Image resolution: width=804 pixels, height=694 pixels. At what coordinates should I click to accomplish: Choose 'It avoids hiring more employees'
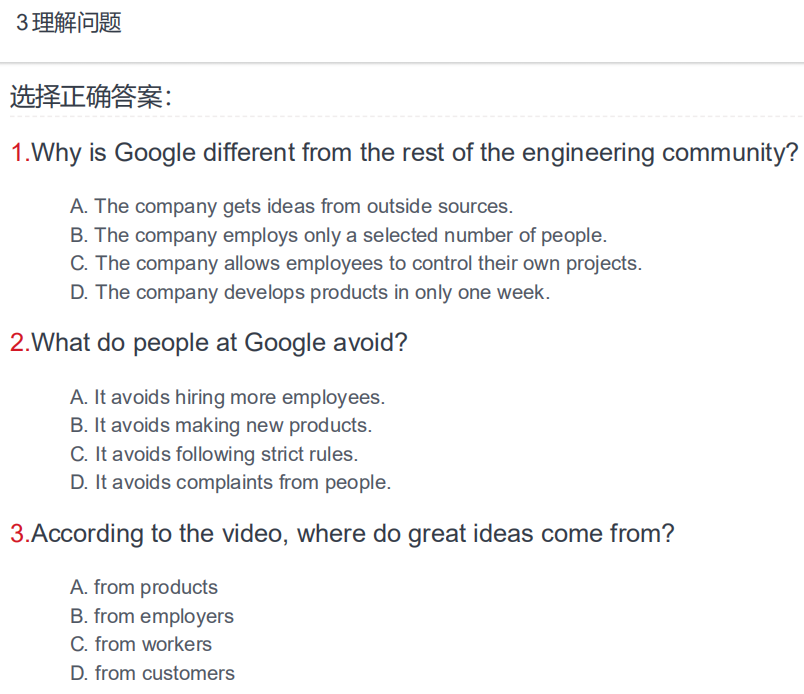tap(227, 398)
